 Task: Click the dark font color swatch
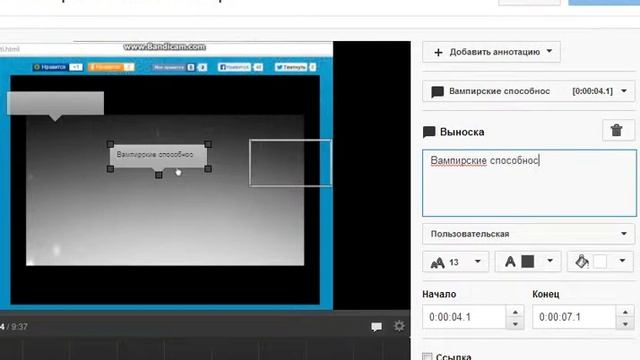[x=528, y=262]
